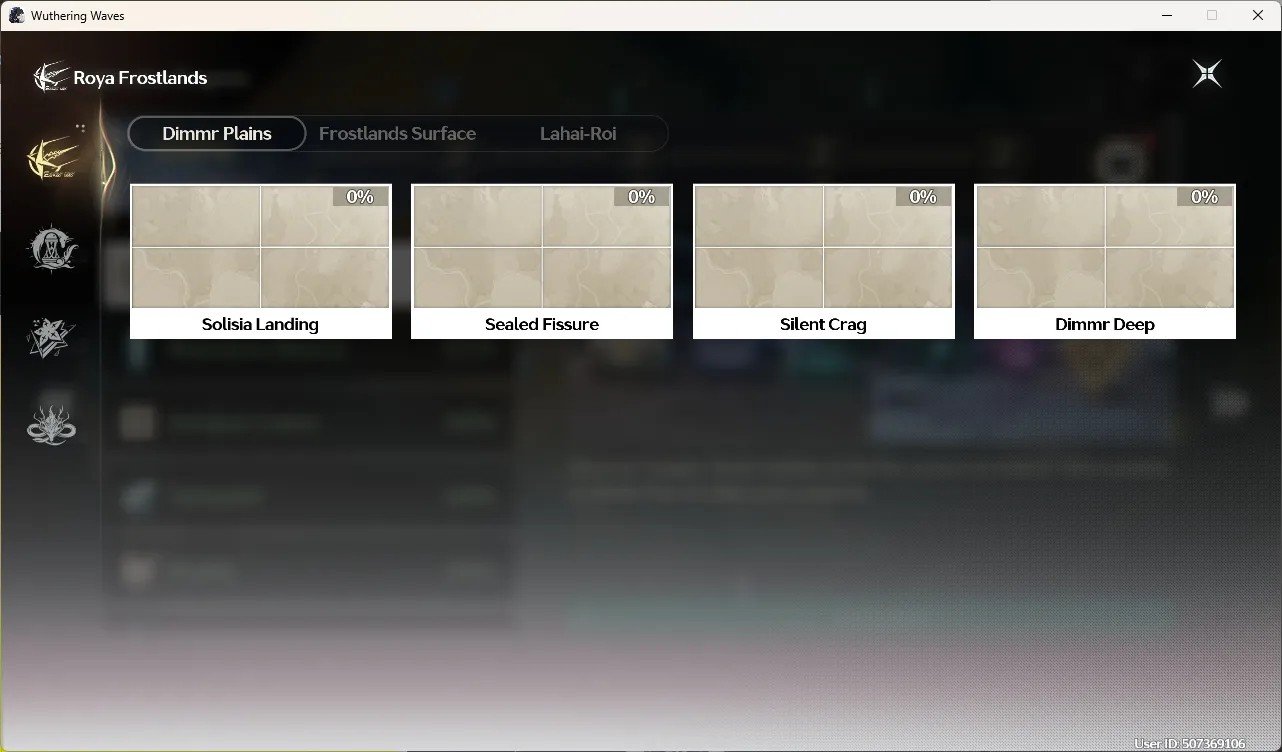Open the Sealed Fissure map thumbnail
Viewport: 1282px width, 752px height.
[542, 246]
